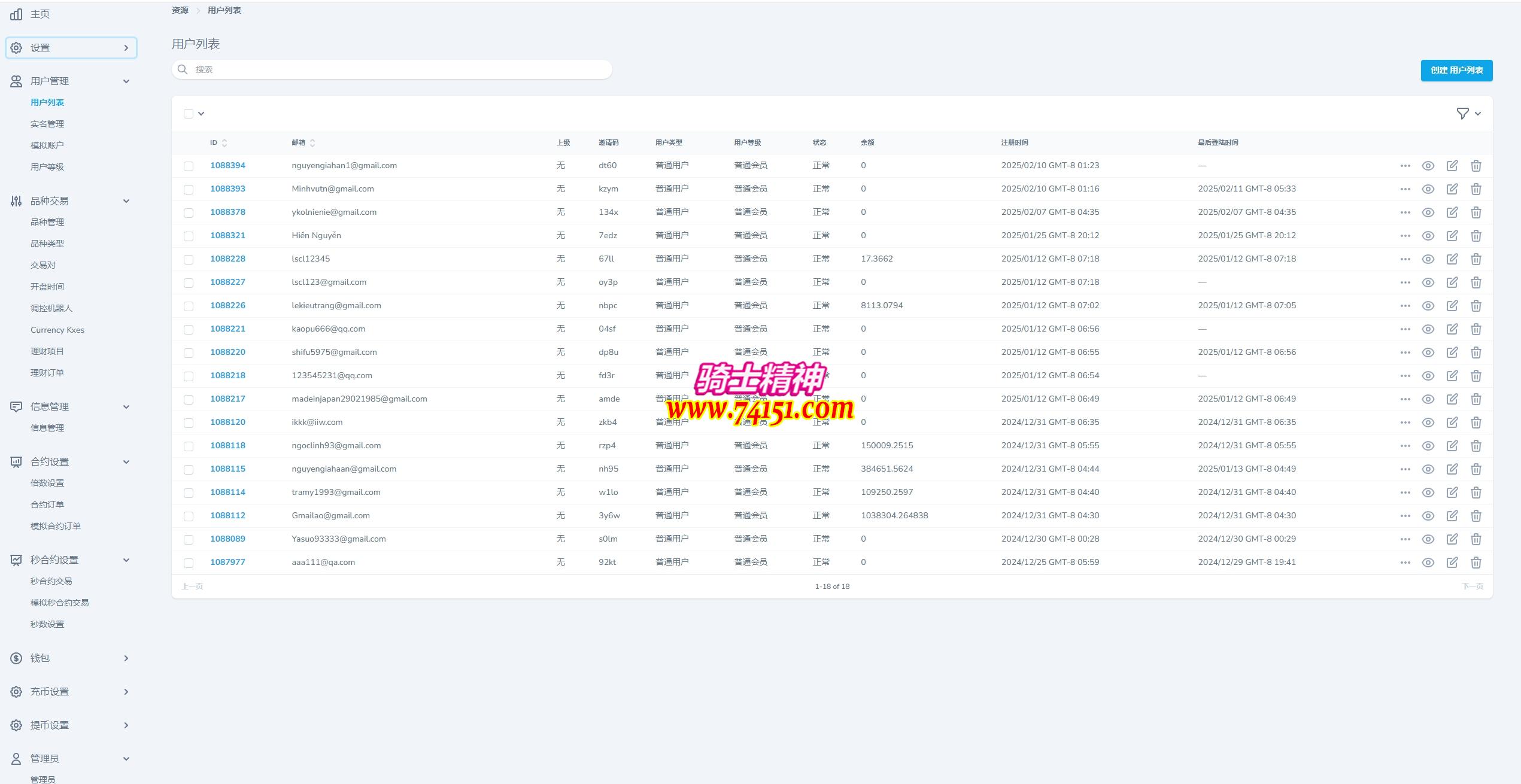Image resolution: width=1521 pixels, height=784 pixels.
Task: Click the 搜索 search field
Action: click(392, 69)
